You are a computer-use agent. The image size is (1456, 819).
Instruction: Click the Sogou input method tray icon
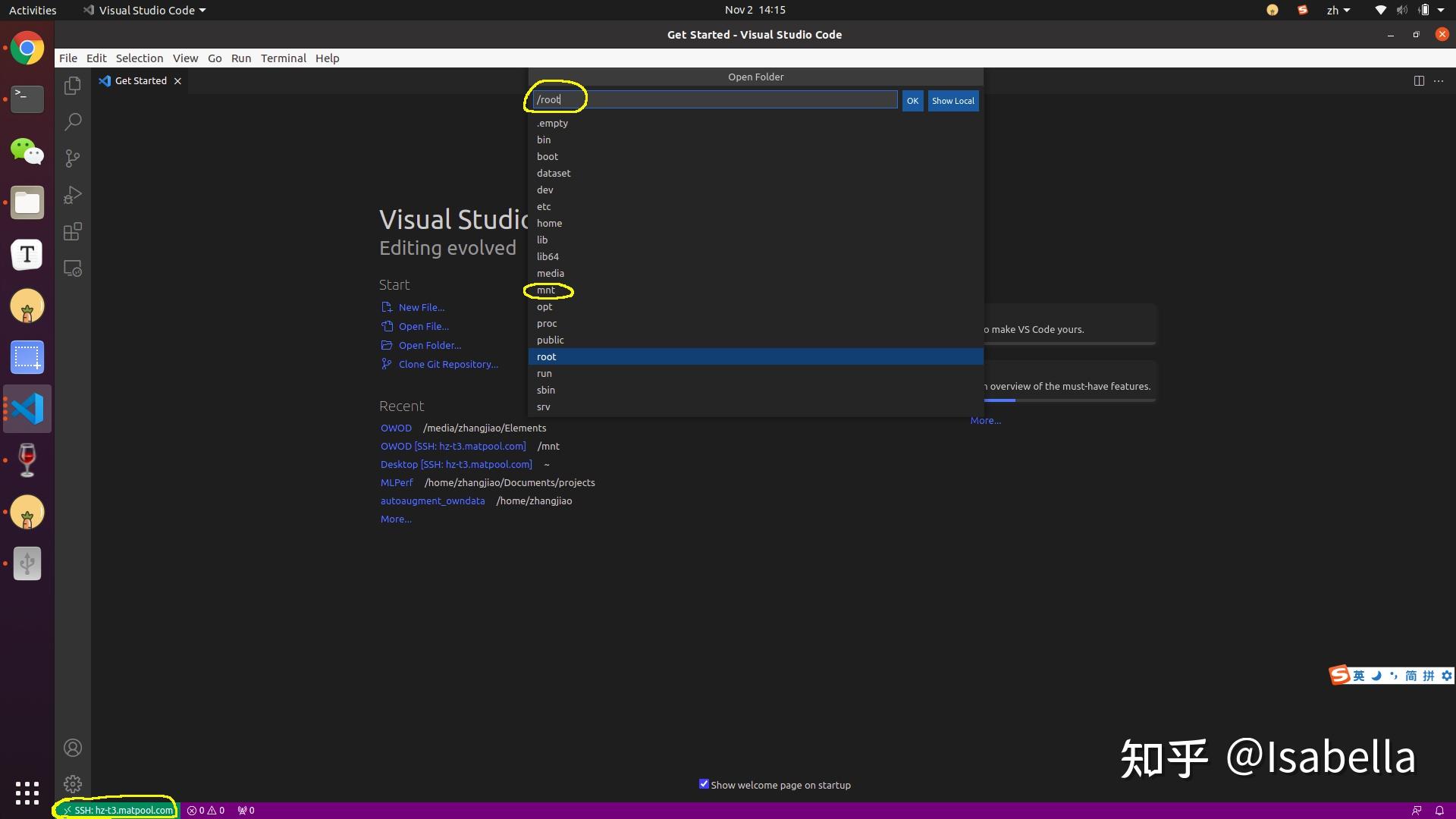click(x=1302, y=10)
